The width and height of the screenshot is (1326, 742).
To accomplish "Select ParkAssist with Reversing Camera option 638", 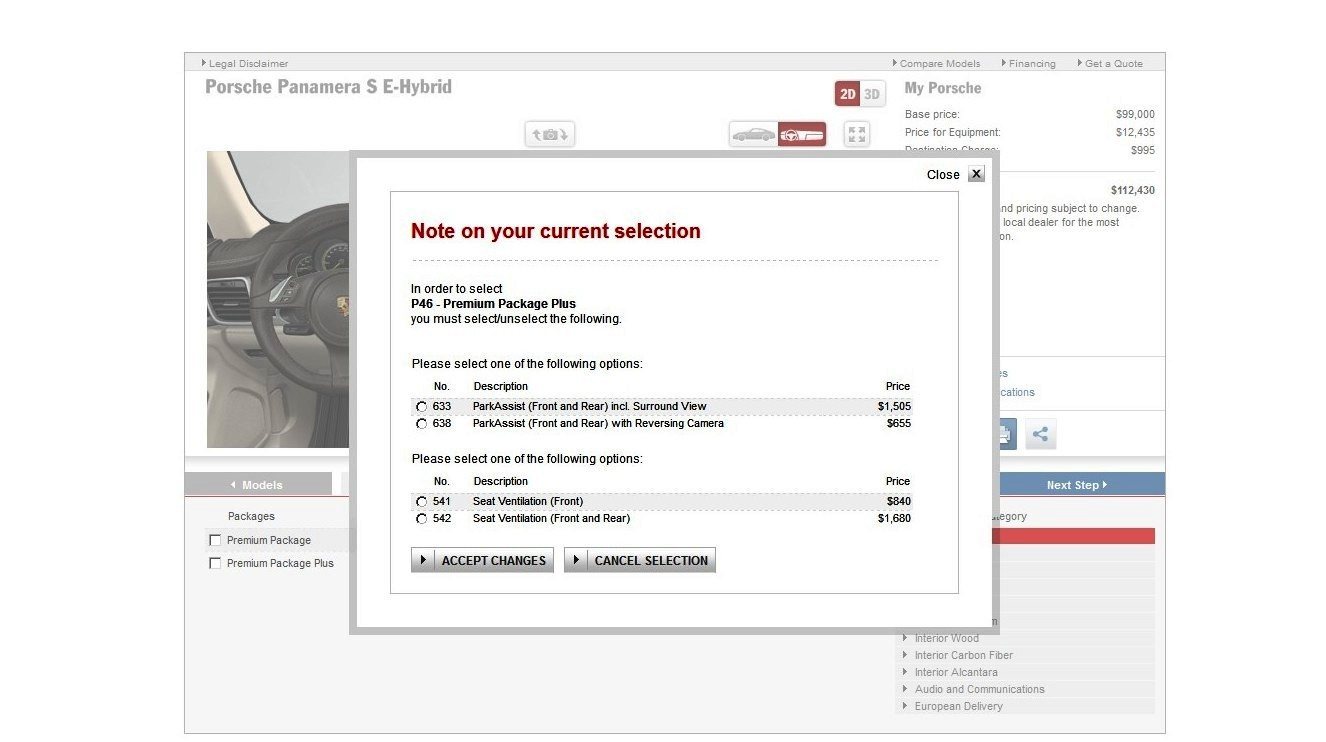I will click(x=421, y=424).
